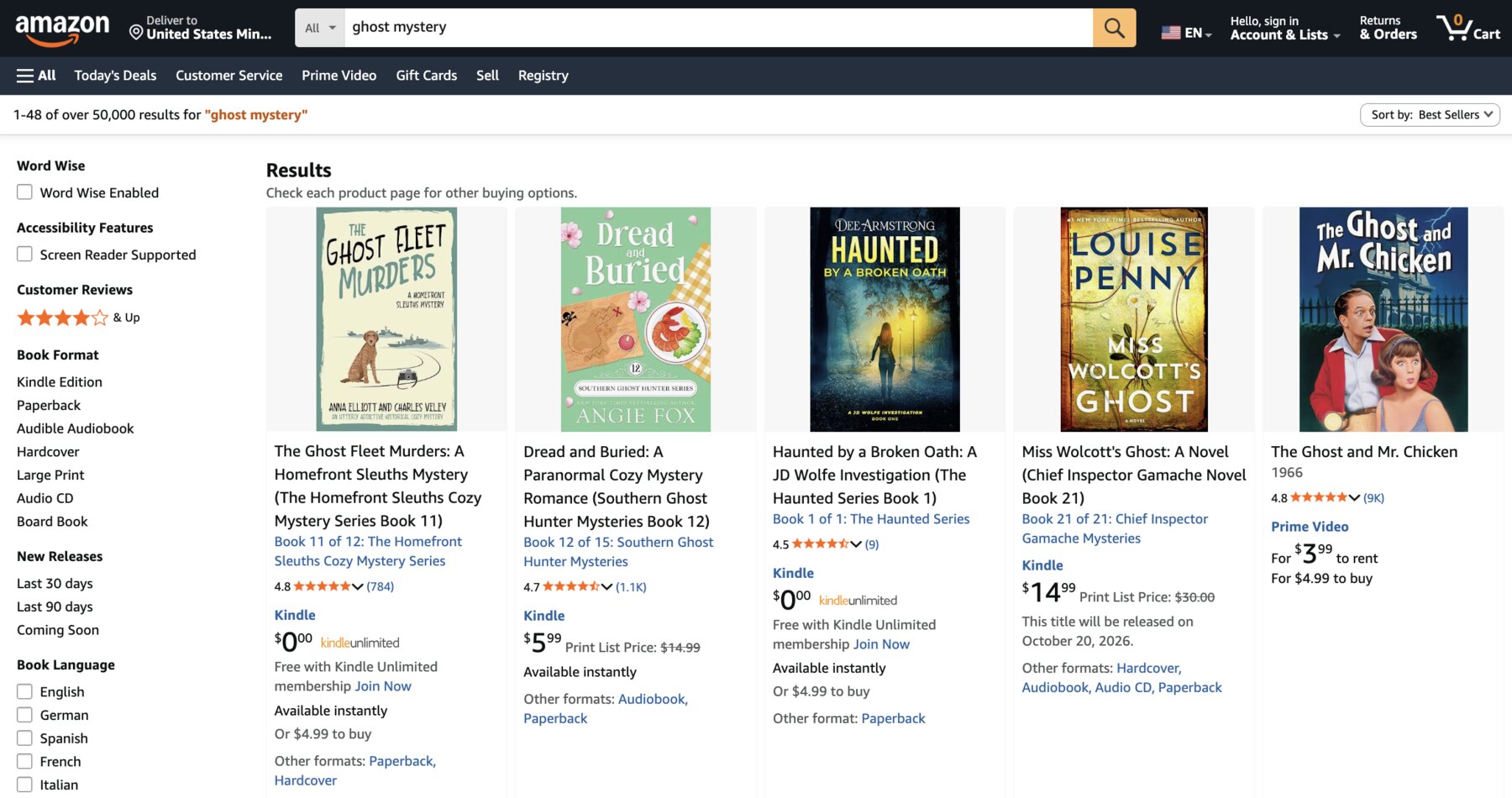Open The Ghost and Mr. Chicken poster

coord(1383,319)
